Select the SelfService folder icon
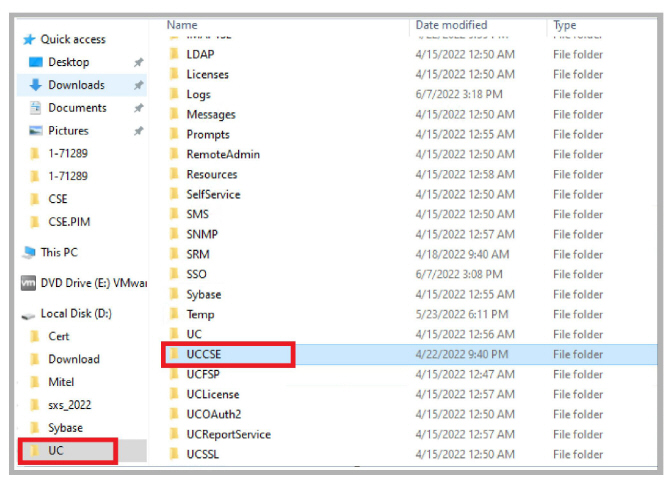Screen dimensions: 672x492 tap(174, 194)
